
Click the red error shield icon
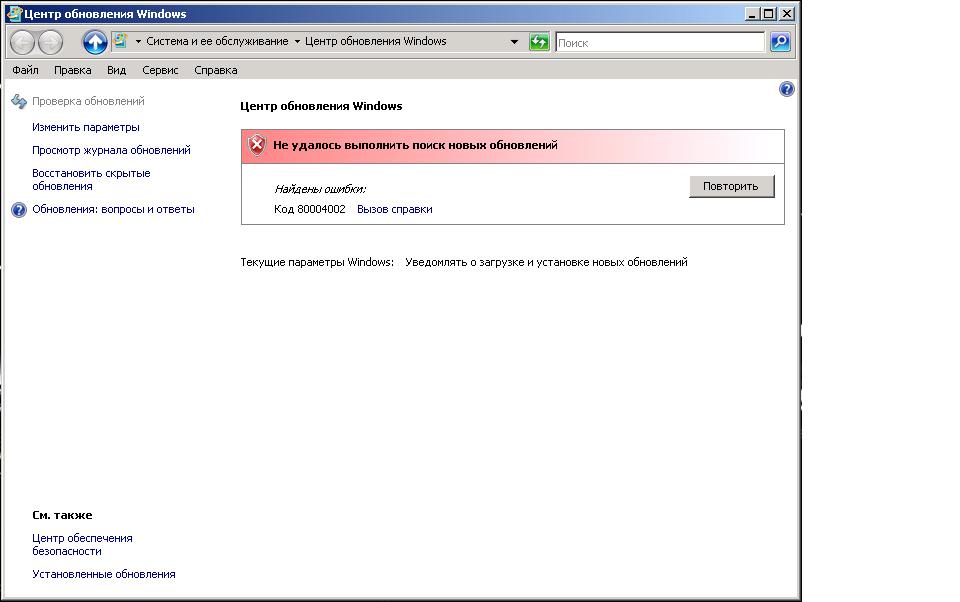click(257, 145)
